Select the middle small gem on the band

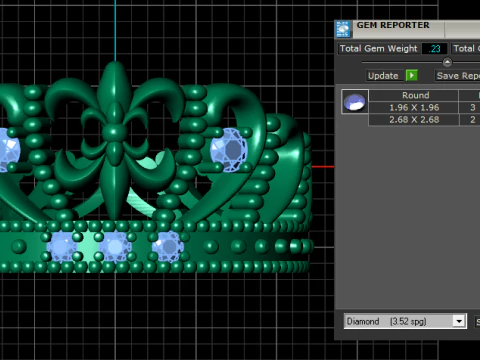click(115, 247)
